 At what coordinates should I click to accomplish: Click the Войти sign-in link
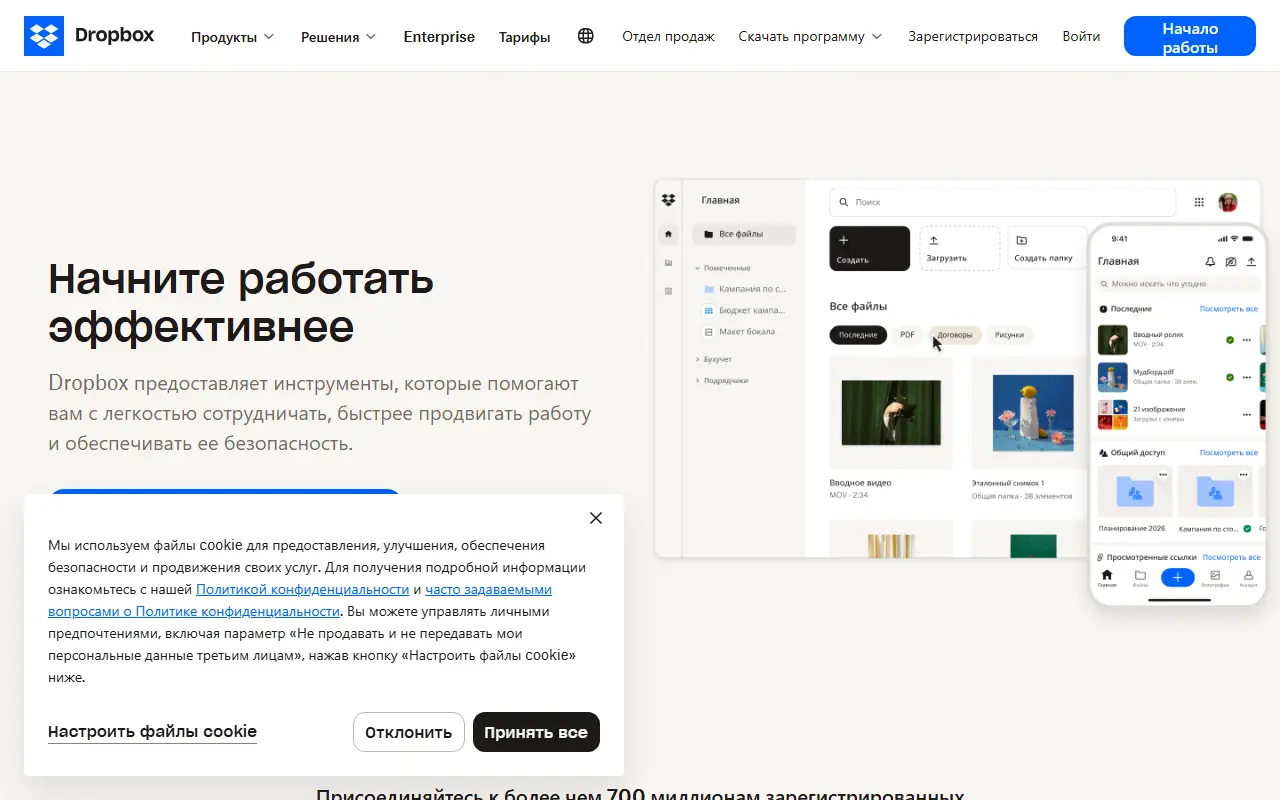coord(1081,36)
